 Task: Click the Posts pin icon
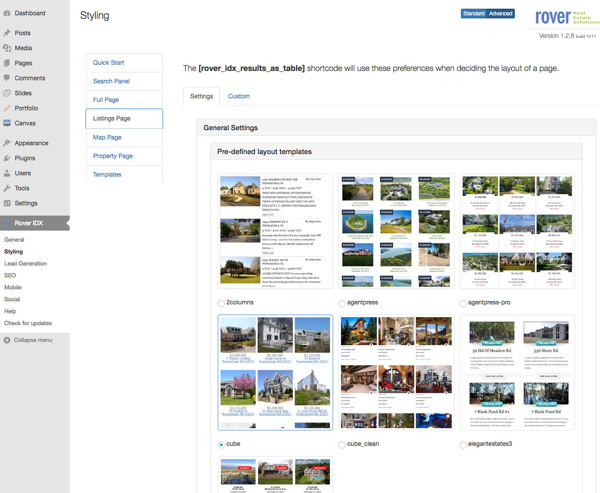click(x=7, y=33)
